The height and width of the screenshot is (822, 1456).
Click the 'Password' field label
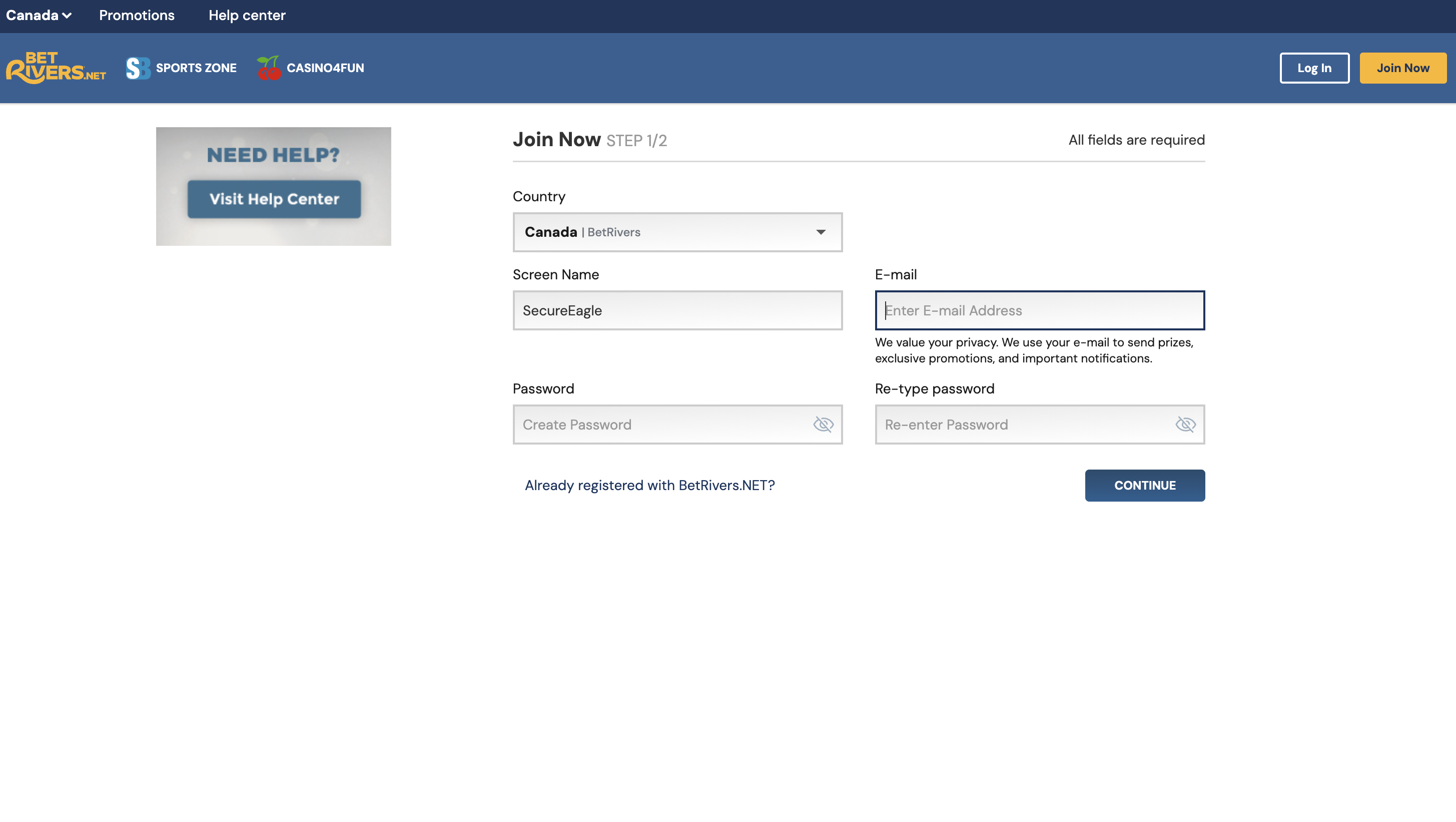[x=543, y=389]
